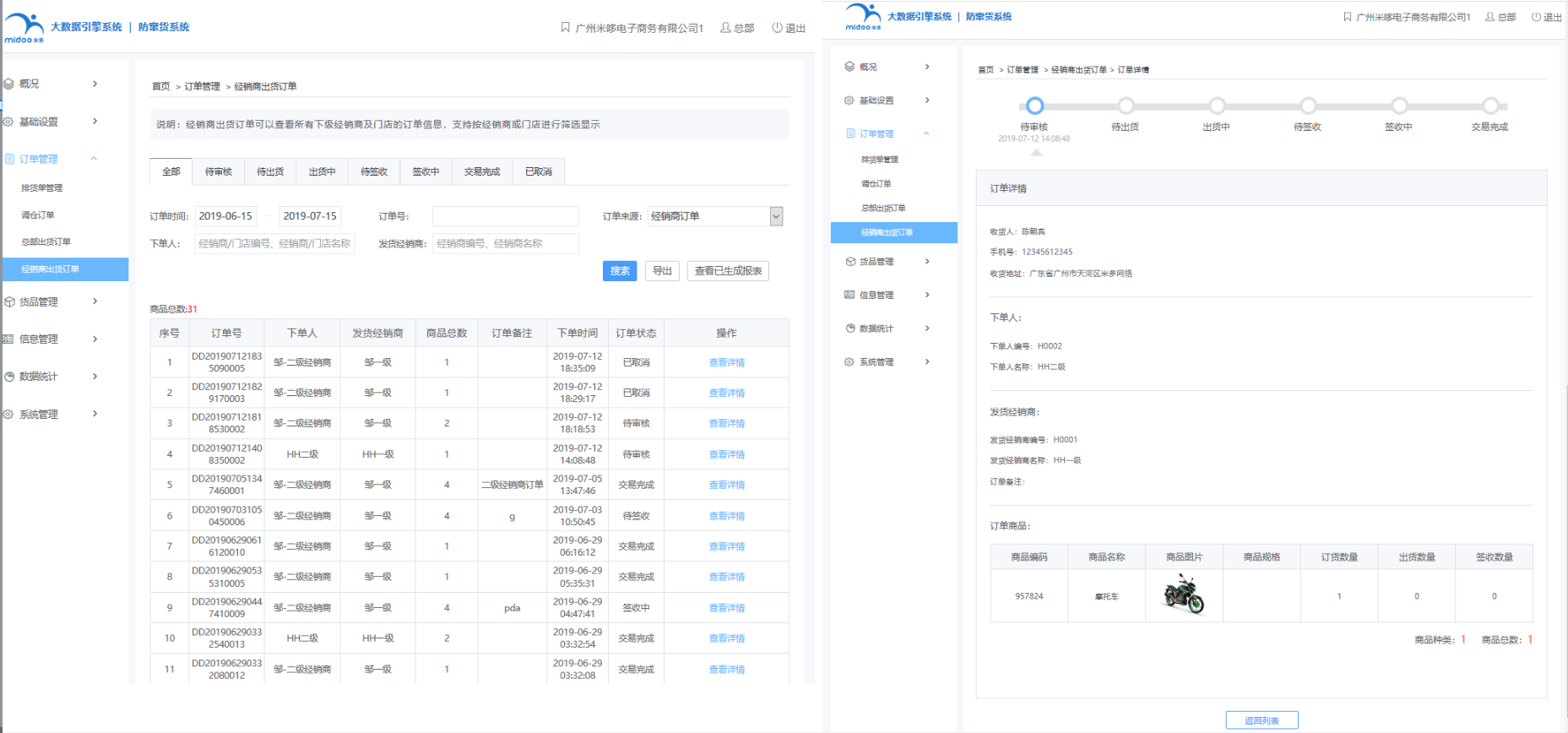Click bookmark icon before company name, order list page
Screen dimensions: 1568x733
tap(566, 28)
